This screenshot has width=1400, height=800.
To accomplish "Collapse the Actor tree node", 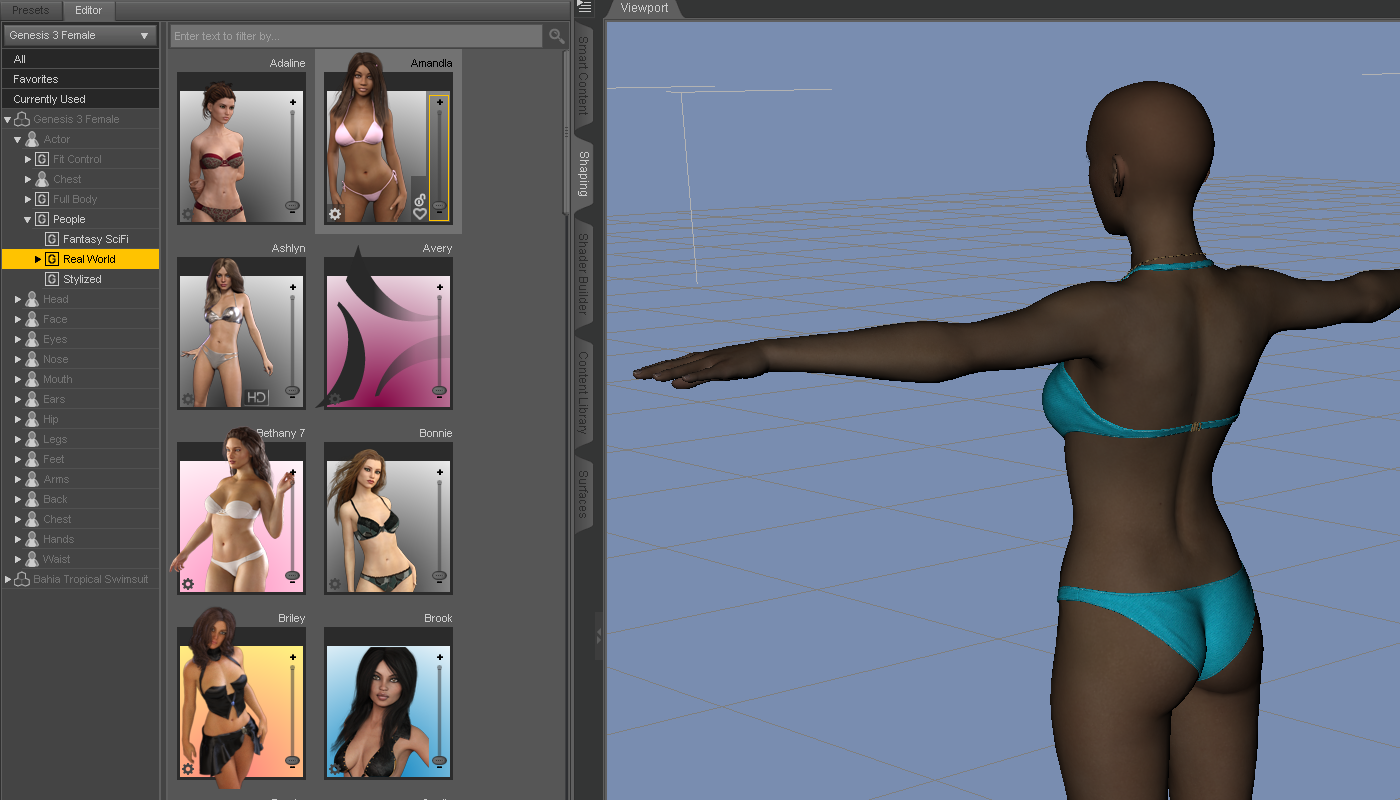I will point(18,139).
